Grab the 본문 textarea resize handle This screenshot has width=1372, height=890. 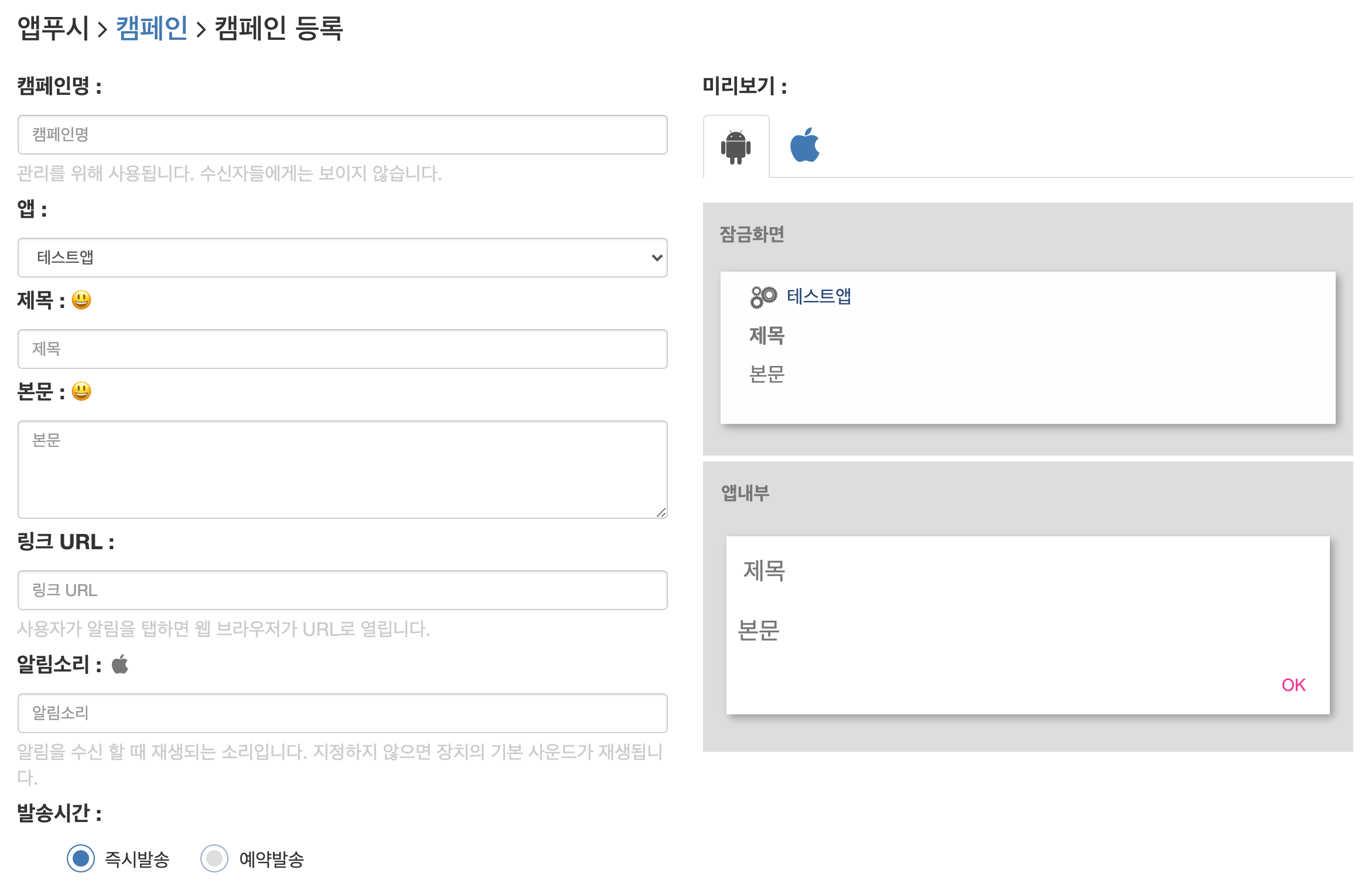click(x=661, y=512)
